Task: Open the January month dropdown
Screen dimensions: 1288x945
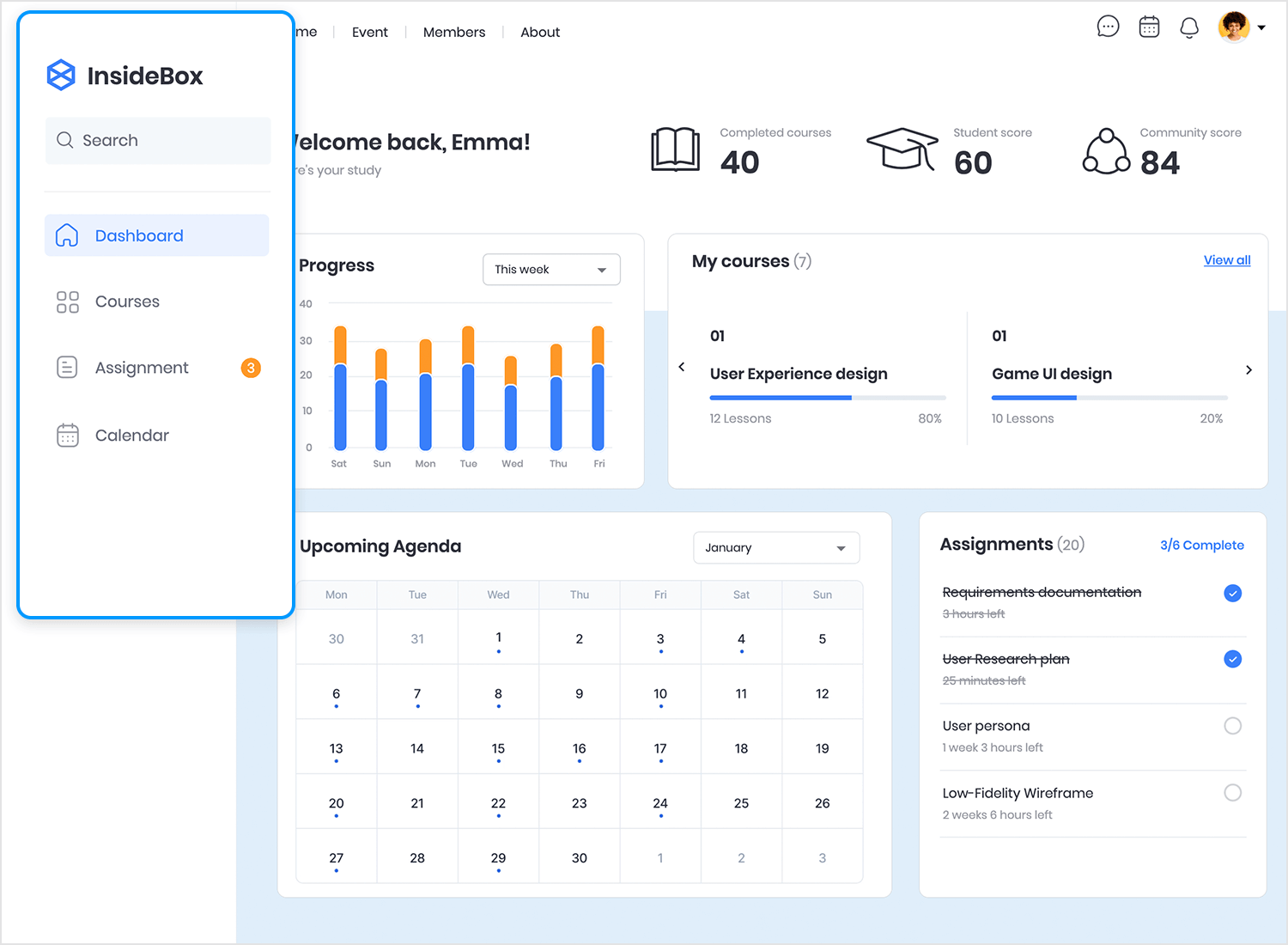Action: click(x=776, y=548)
